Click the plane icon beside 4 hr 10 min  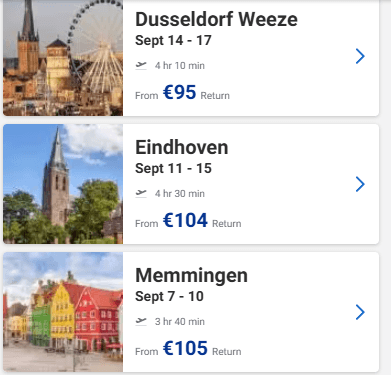pos(141,65)
